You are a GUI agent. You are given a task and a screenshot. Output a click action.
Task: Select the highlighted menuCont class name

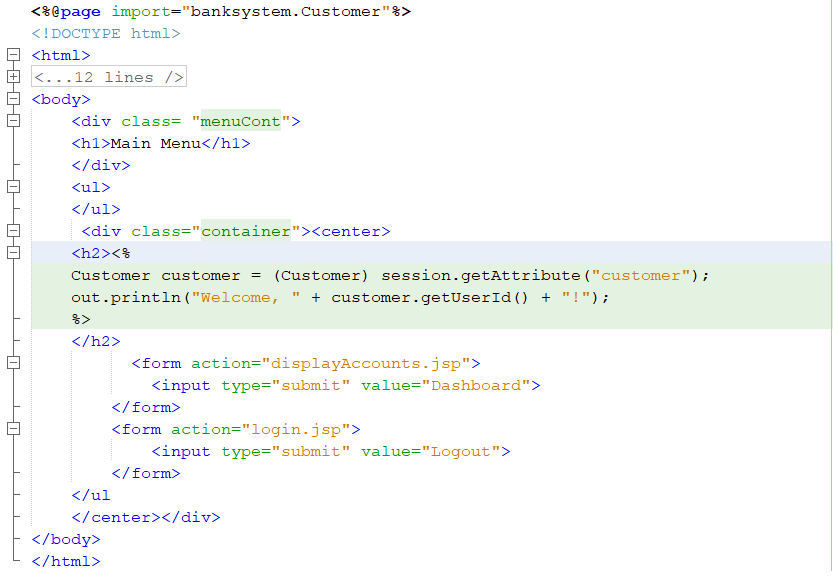[x=240, y=121]
